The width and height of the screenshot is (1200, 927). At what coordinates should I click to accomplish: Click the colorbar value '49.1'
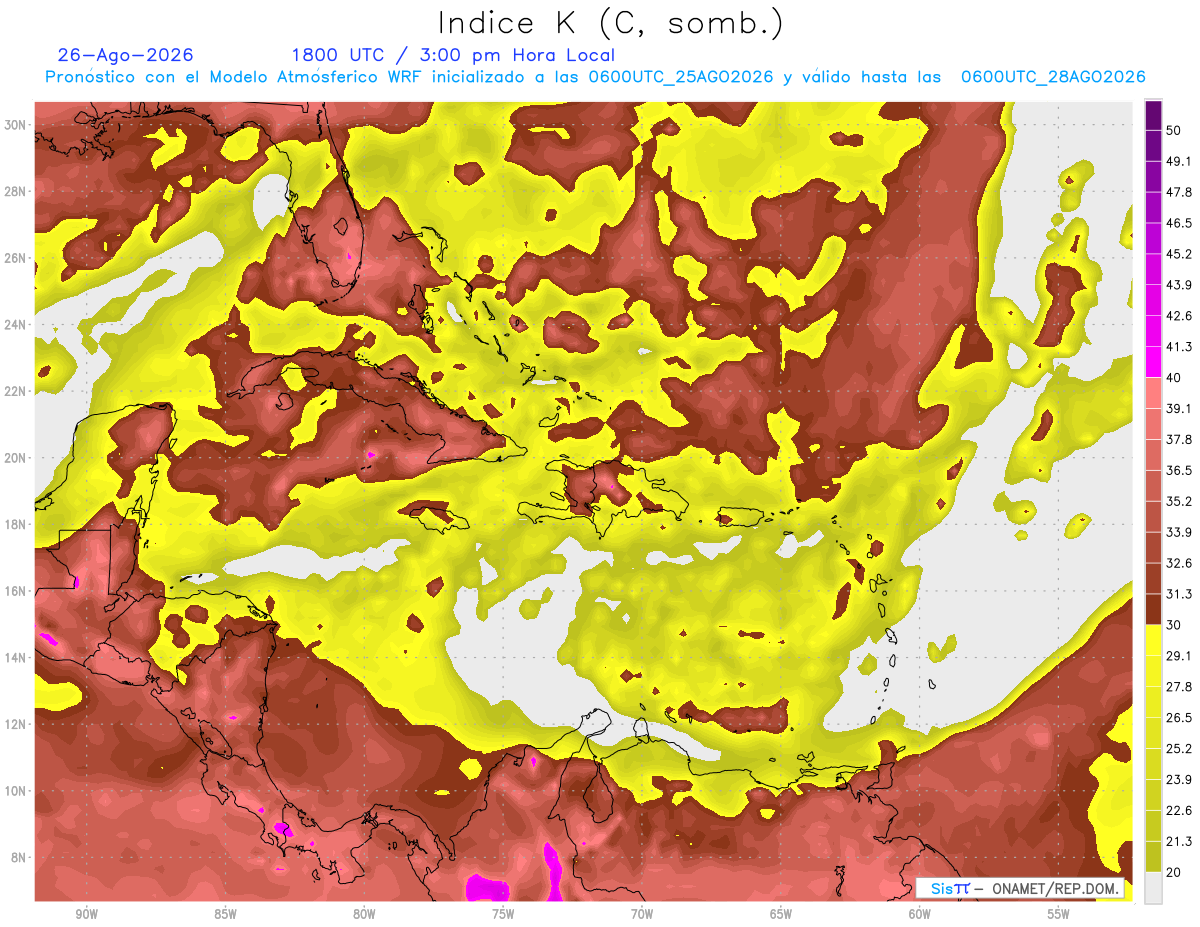pyautogui.click(x=1179, y=161)
